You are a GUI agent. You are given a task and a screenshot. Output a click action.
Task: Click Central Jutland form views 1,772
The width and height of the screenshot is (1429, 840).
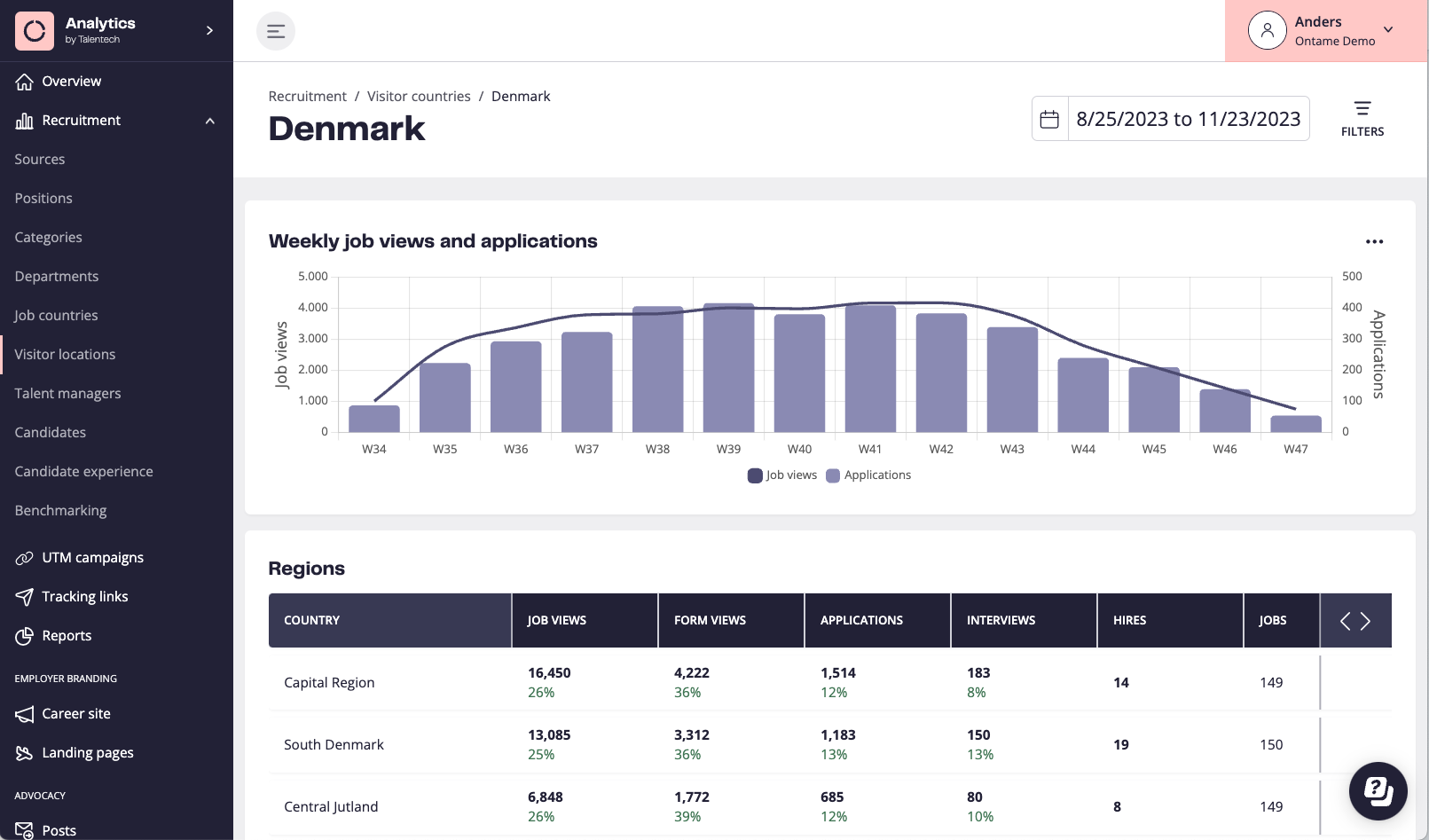tap(692, 797)
